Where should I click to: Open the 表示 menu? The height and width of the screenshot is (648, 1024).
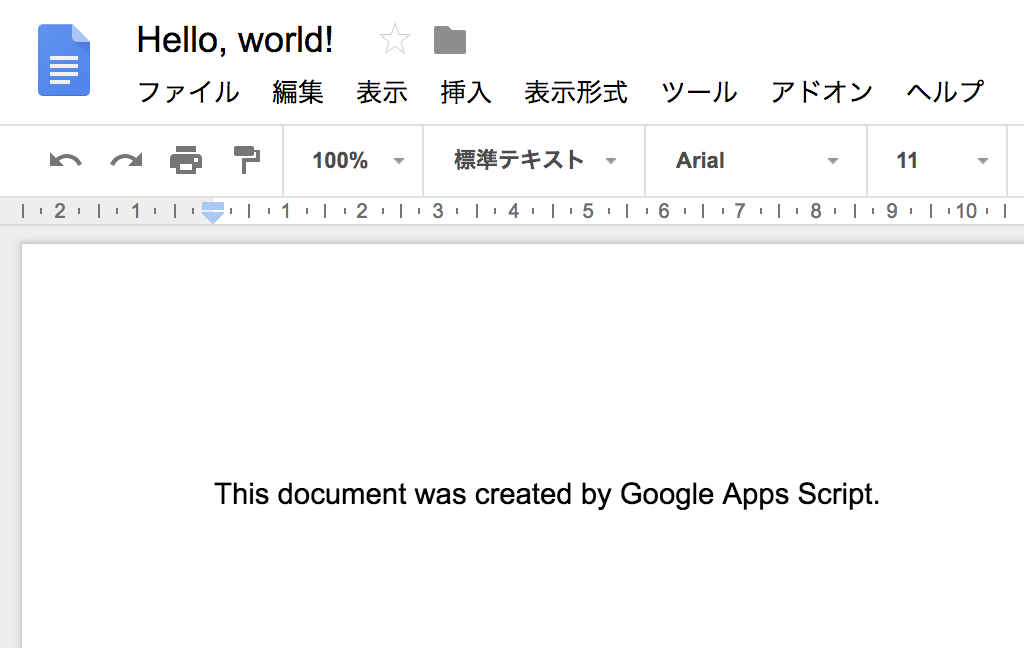pyautogui.click(x=382, y=93)
